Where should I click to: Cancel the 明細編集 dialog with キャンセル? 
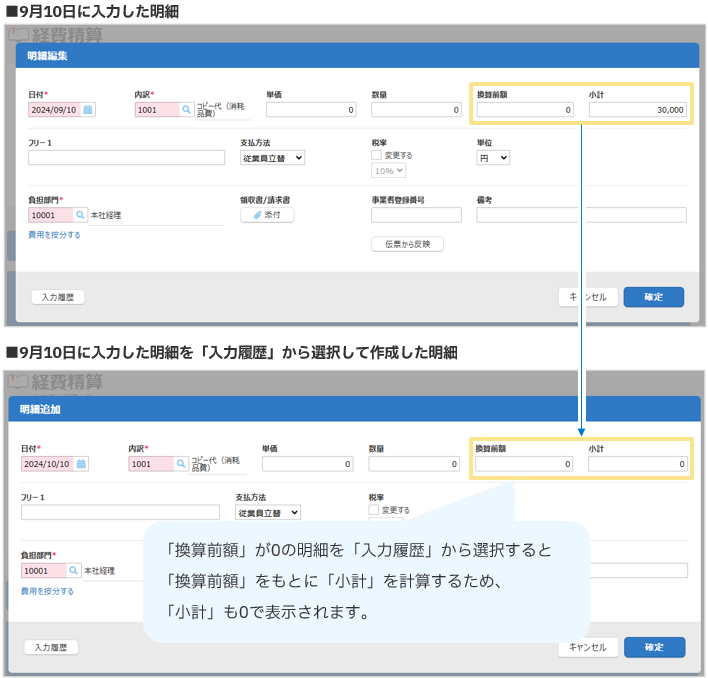coord(587,297)
